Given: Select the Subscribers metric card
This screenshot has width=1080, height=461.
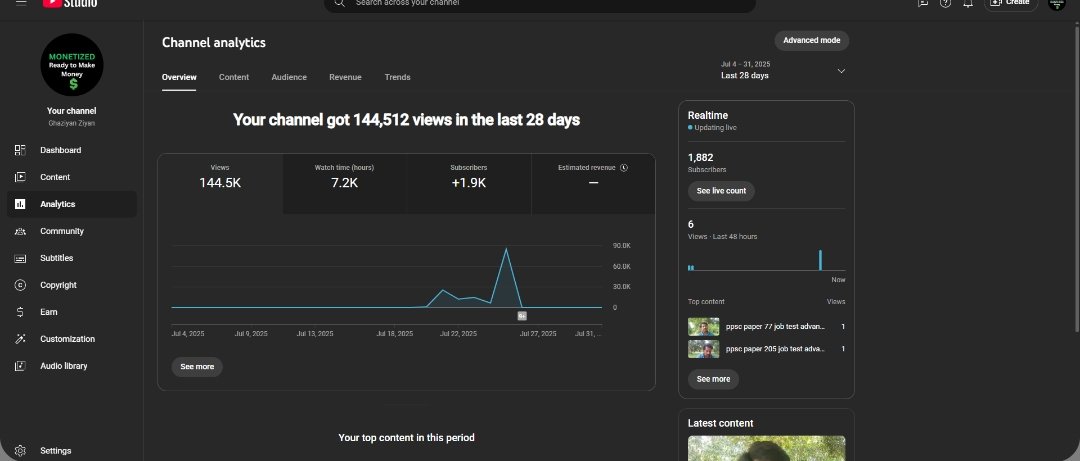Looking at the screenshot, I should [468, 184].
